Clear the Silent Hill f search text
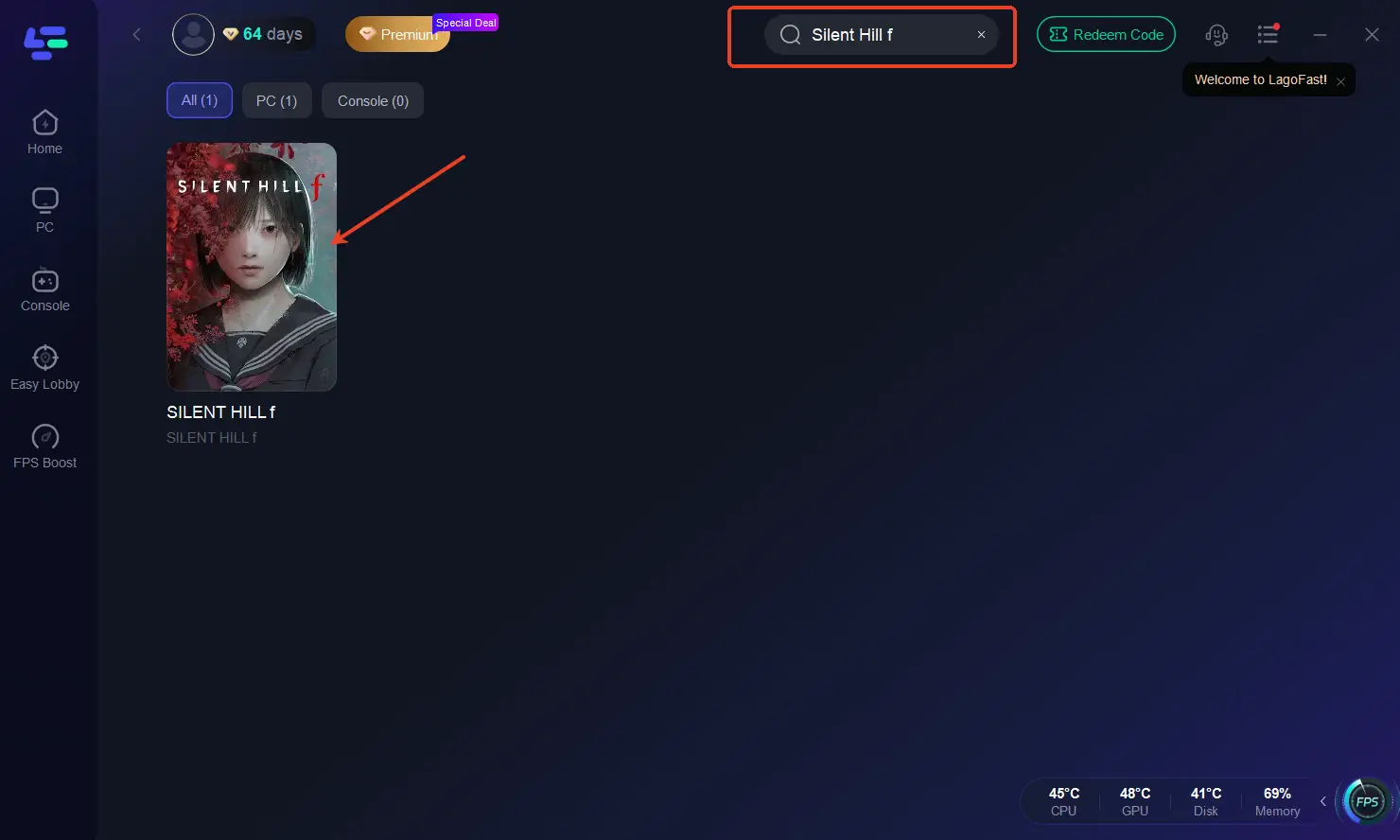This screenshot has width=1400, height=840. pos(981,35)
